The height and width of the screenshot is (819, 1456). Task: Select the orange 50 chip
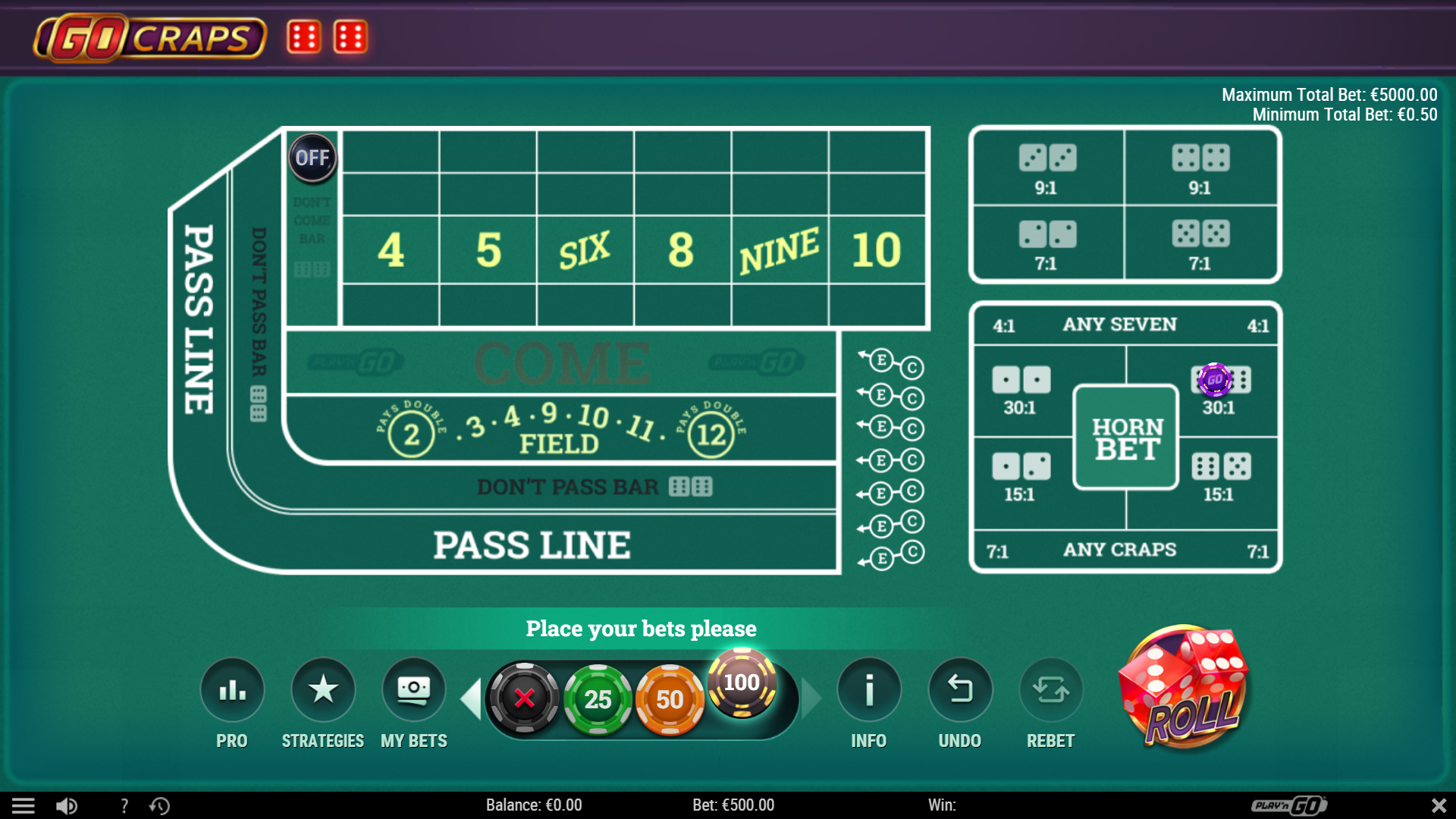[x=670, y=699]
